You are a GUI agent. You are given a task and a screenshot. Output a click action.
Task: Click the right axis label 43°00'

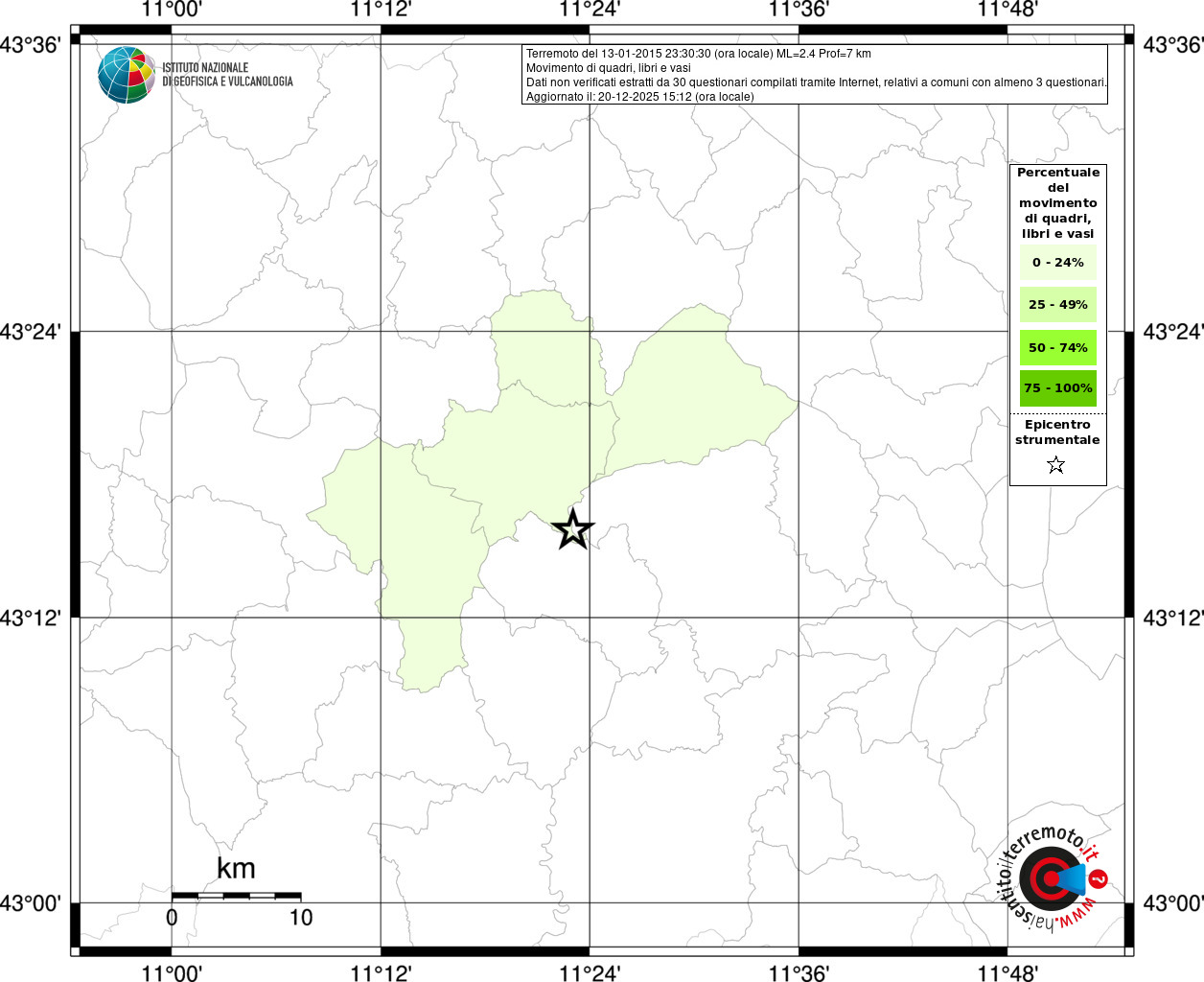1173,902
